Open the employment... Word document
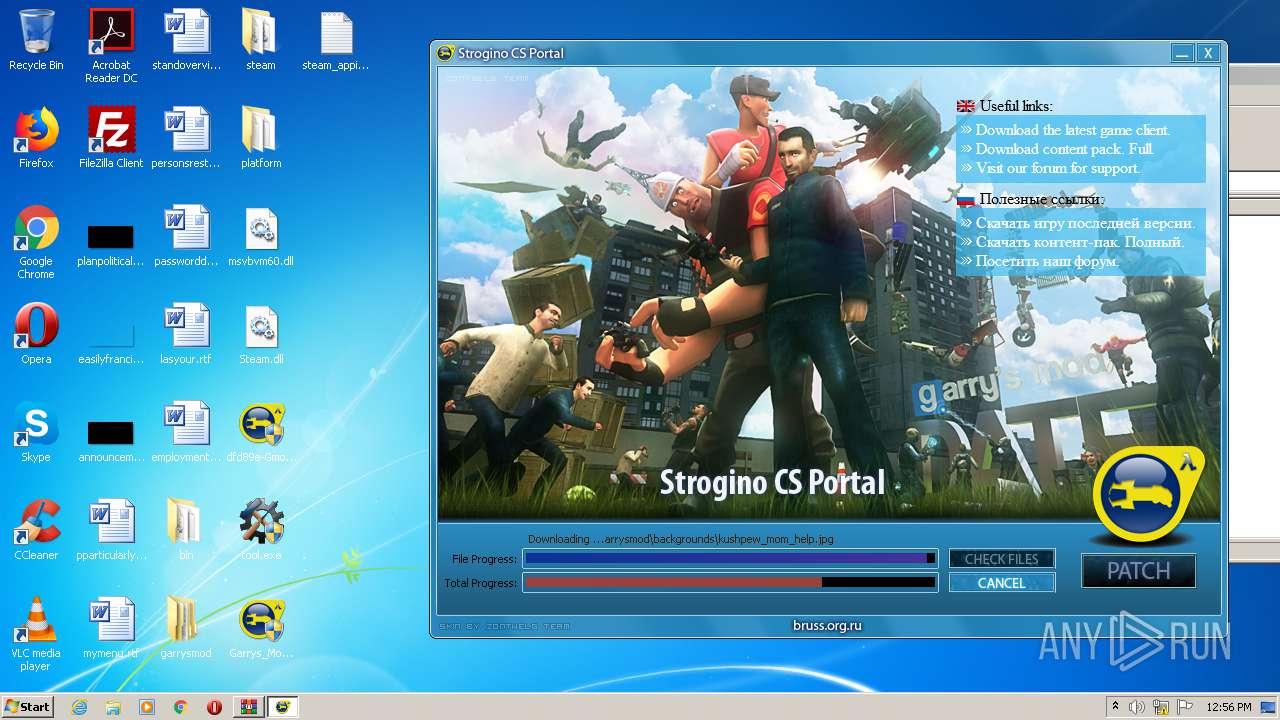The image size is (1280, 720). click(186, 432)
